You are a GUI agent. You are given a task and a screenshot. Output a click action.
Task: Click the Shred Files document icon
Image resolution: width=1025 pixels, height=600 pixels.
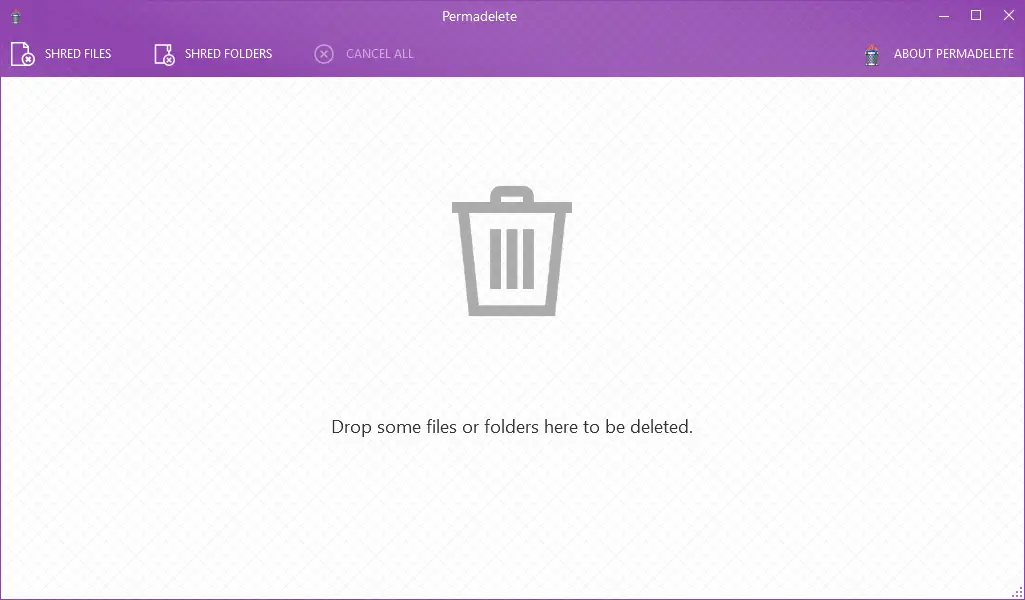(22, 54)
